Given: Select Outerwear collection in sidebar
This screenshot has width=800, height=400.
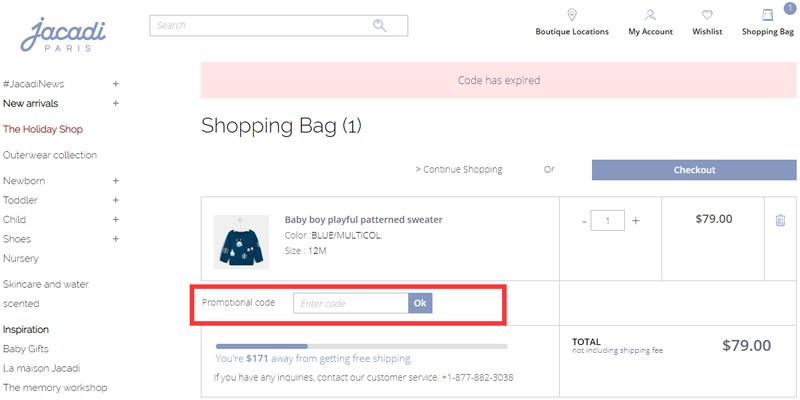Looking at the screenshot, I should (x=50, y=155).
